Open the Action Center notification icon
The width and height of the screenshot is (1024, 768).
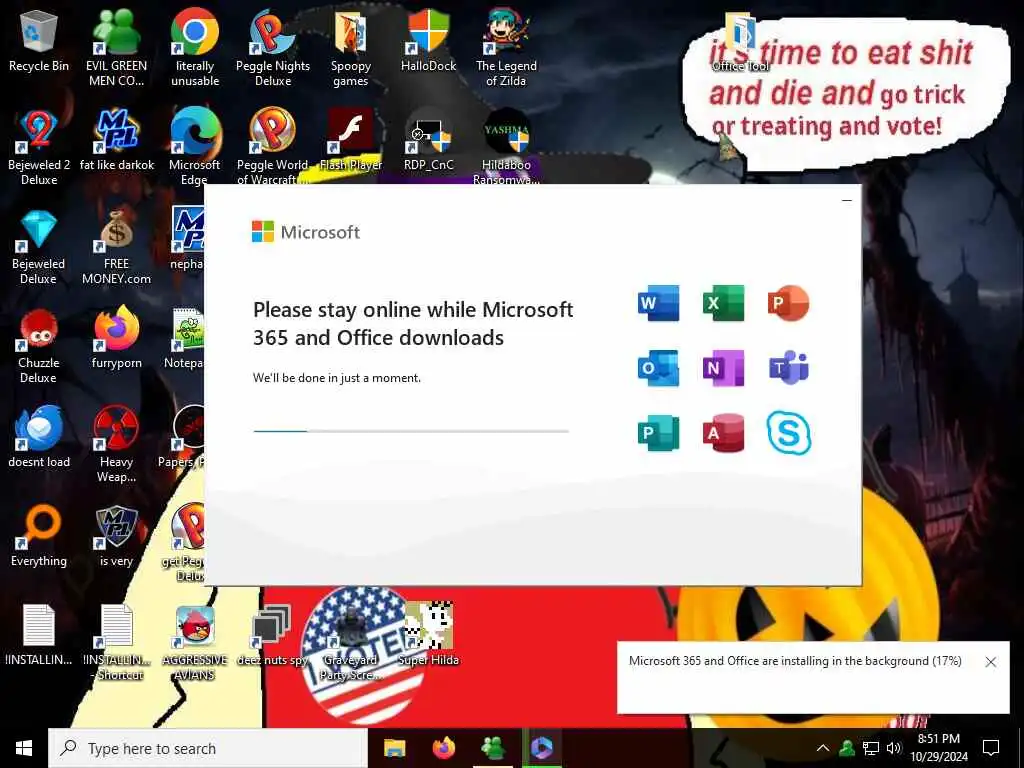click(991, 748)
